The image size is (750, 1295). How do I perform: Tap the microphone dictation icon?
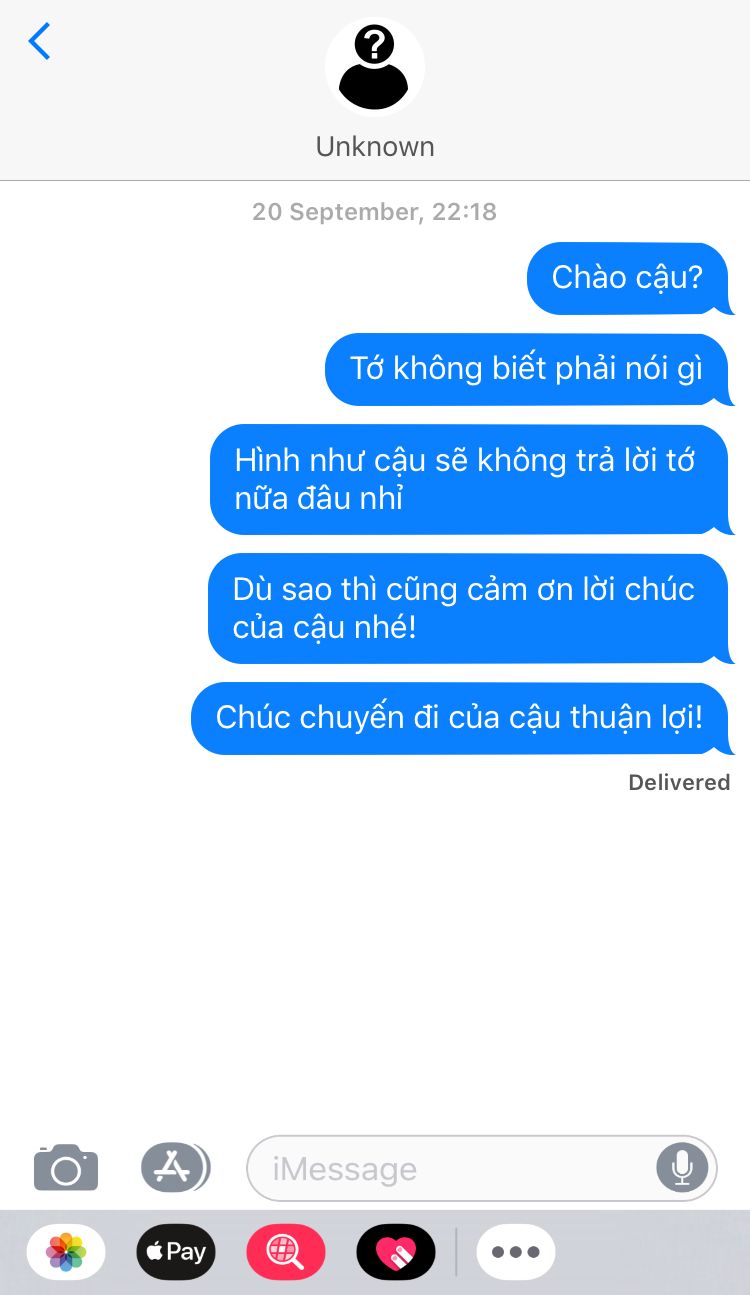coord(682,1167)
